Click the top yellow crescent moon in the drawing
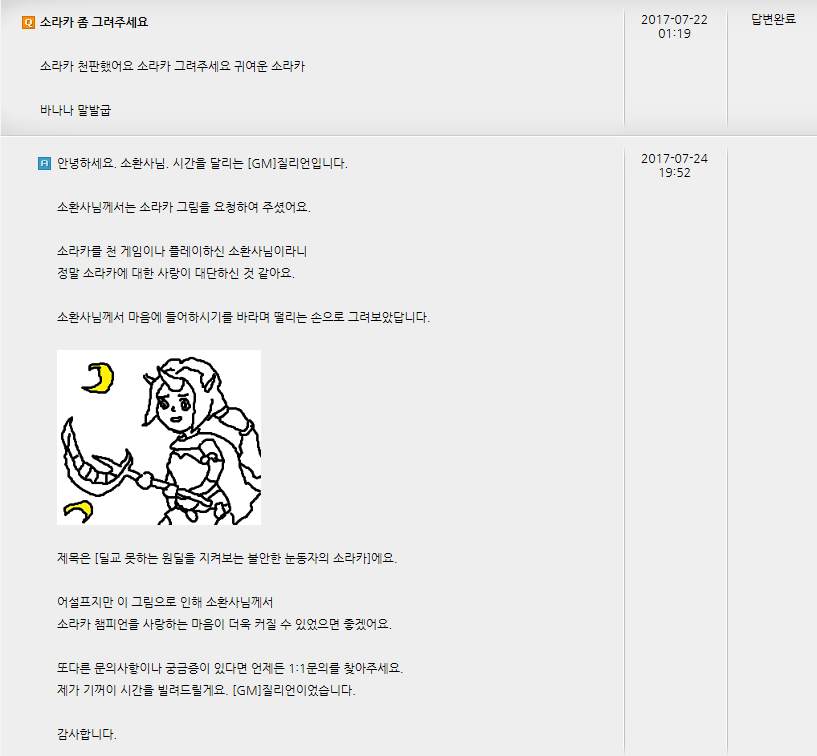This screenshot has width=817, height=756. click(x=99, y=378)
